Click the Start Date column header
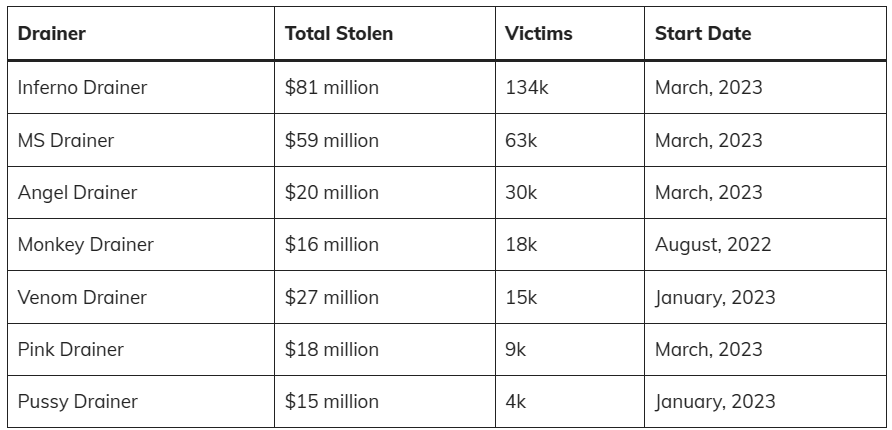This screenshot has width=892, height=430. pos(703,34)
